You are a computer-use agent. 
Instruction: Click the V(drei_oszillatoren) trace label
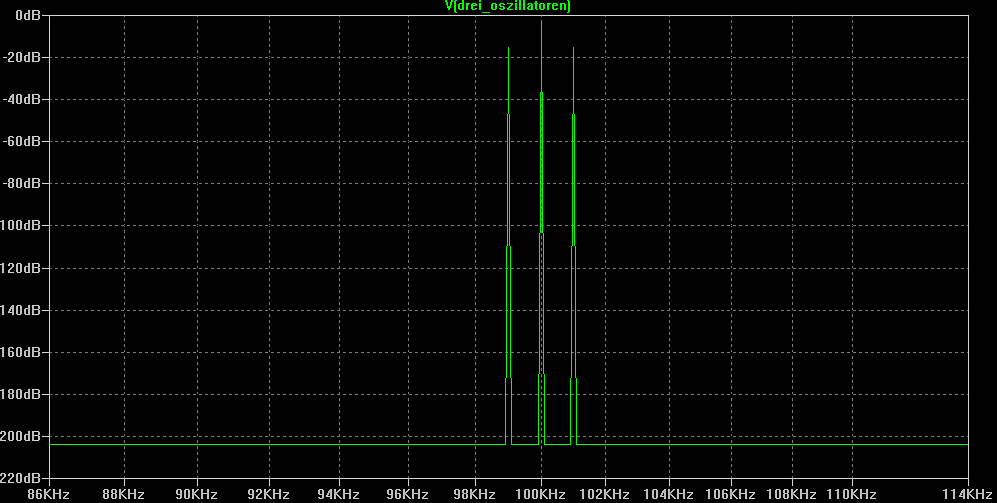coord(507,6)
